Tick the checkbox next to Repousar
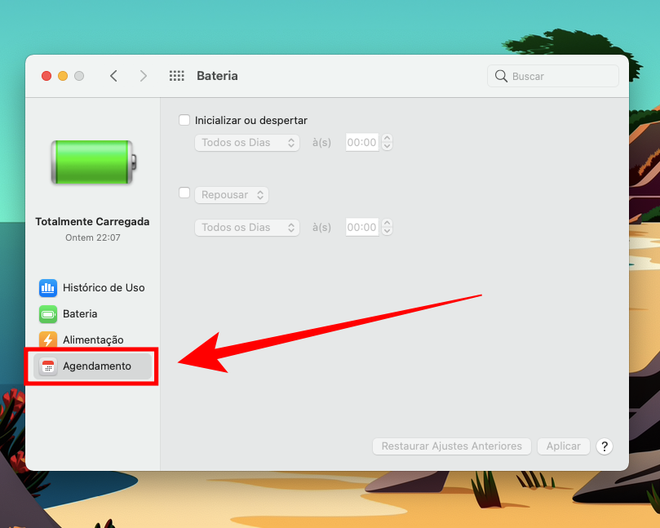Screen dimensions: 660x528 click(184, 193)
